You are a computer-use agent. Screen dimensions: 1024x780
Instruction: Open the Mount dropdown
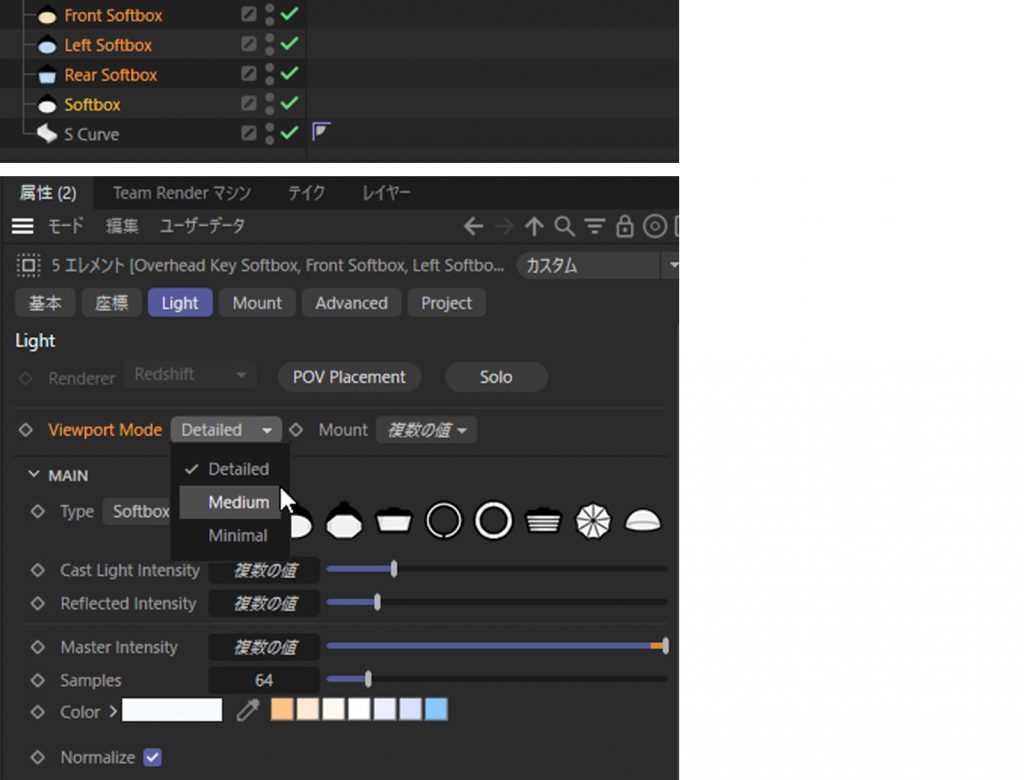(426, 430)
